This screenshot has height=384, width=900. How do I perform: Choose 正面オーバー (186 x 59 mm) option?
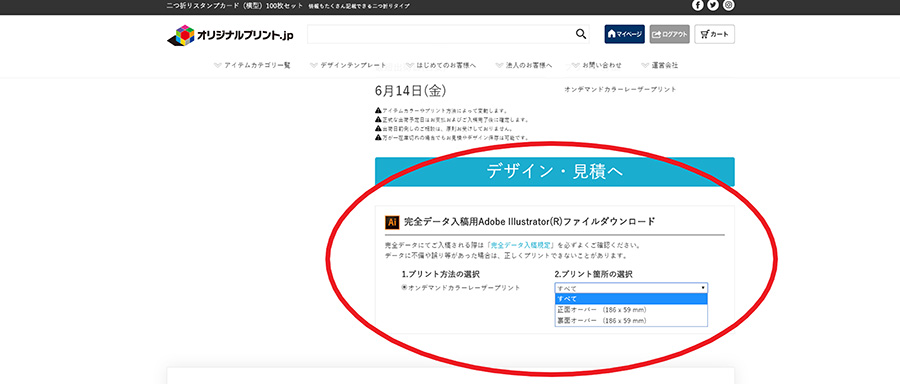[631, 309]
